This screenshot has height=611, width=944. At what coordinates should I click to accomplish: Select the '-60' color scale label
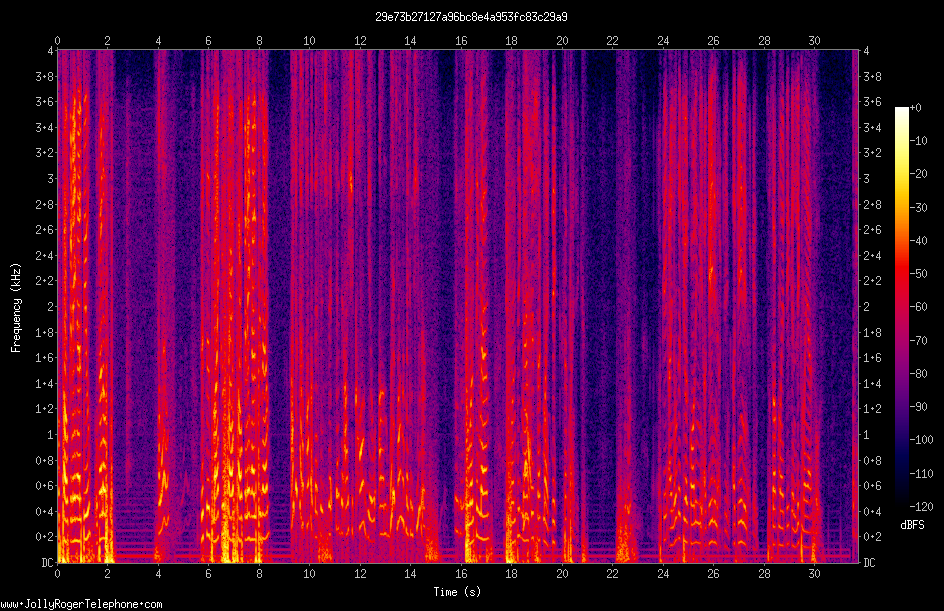click(x=919, y=307)
